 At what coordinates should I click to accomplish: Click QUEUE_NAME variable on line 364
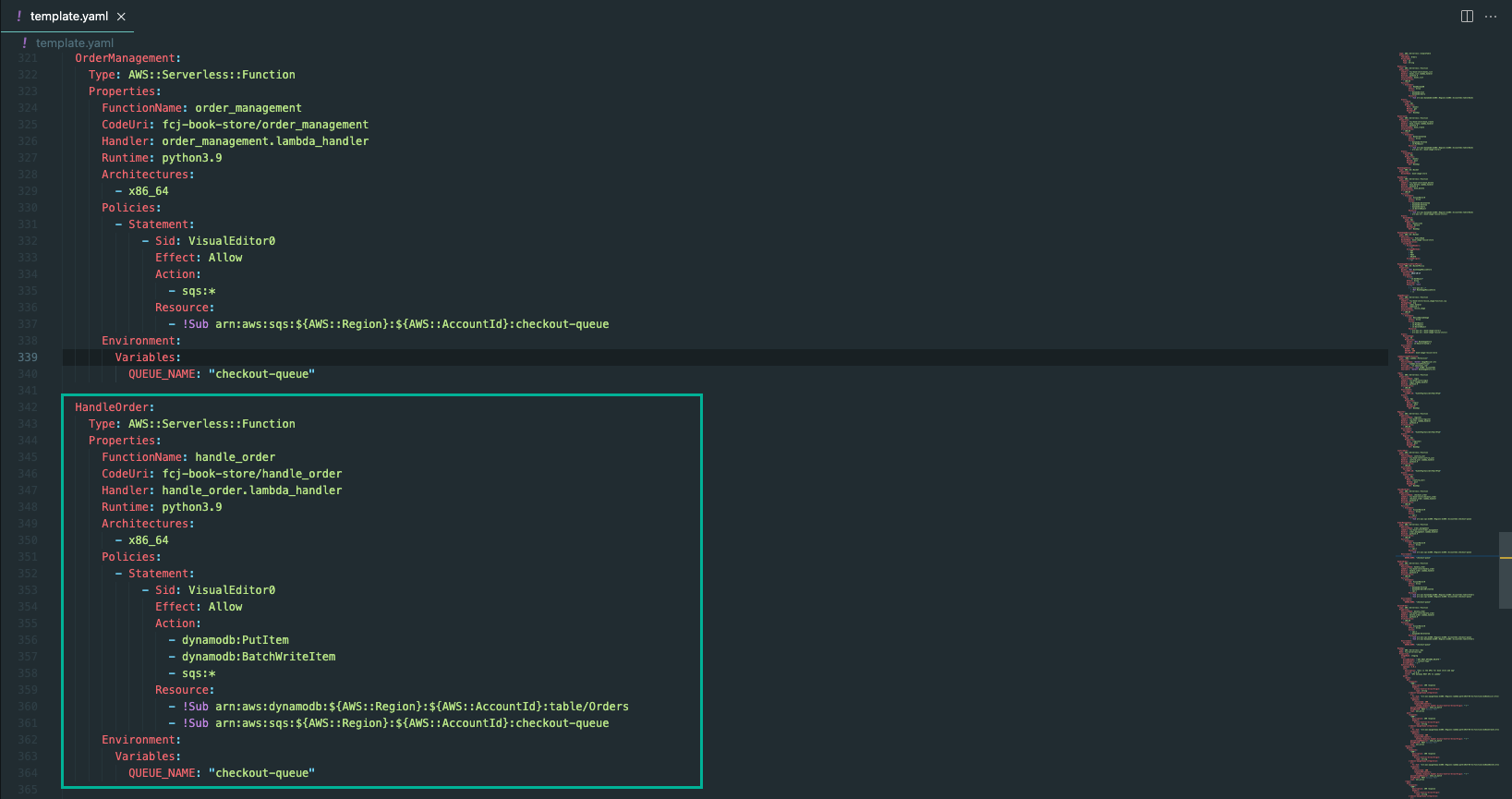click(222, 773)
